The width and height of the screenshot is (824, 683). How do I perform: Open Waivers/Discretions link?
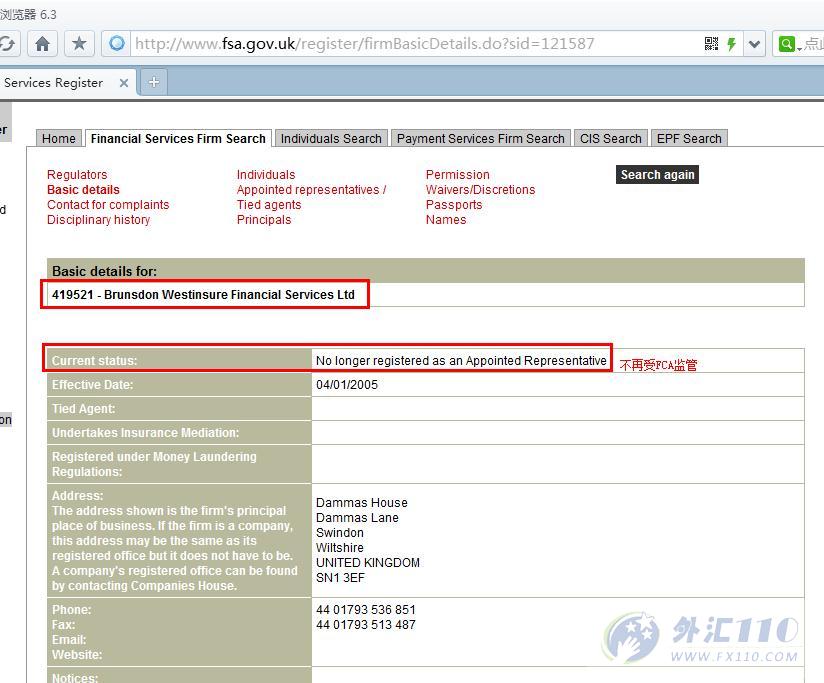(480, 190)
